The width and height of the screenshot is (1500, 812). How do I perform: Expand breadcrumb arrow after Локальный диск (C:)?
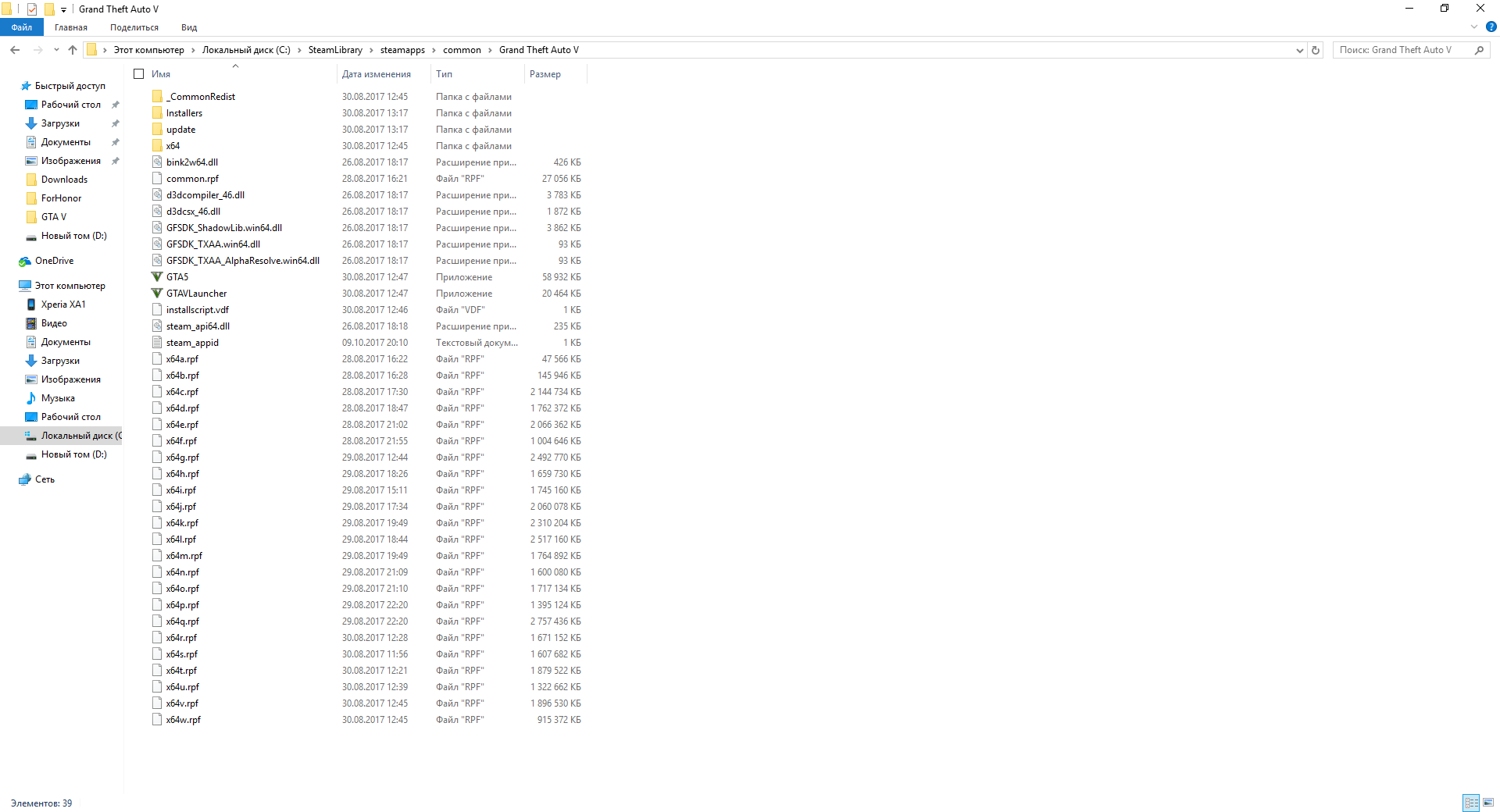299,50
